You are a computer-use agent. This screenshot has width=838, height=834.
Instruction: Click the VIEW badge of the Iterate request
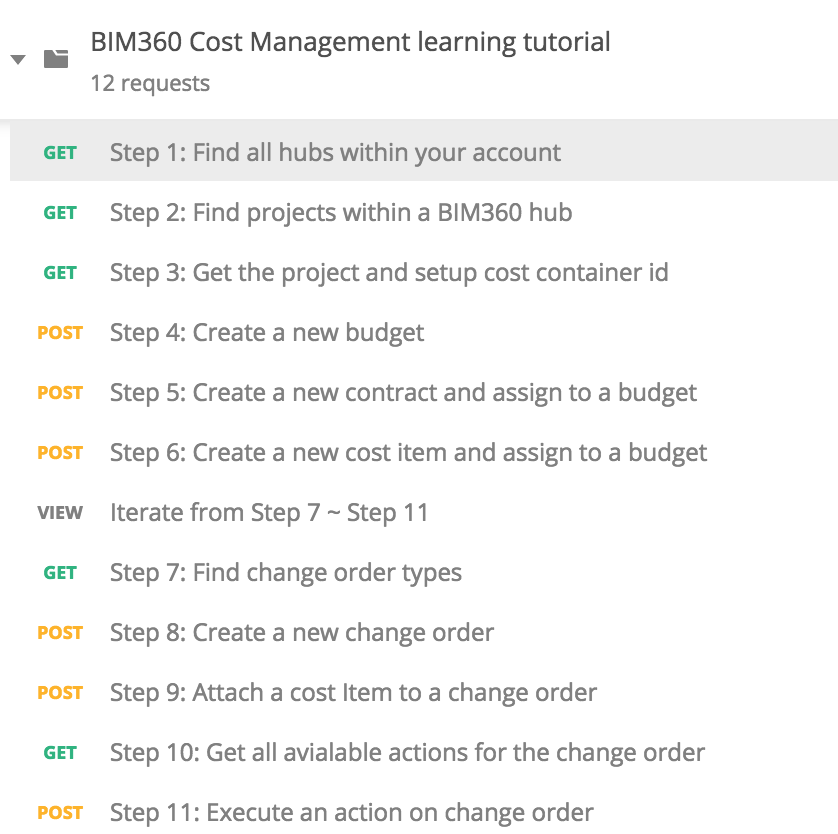(60, 512)
